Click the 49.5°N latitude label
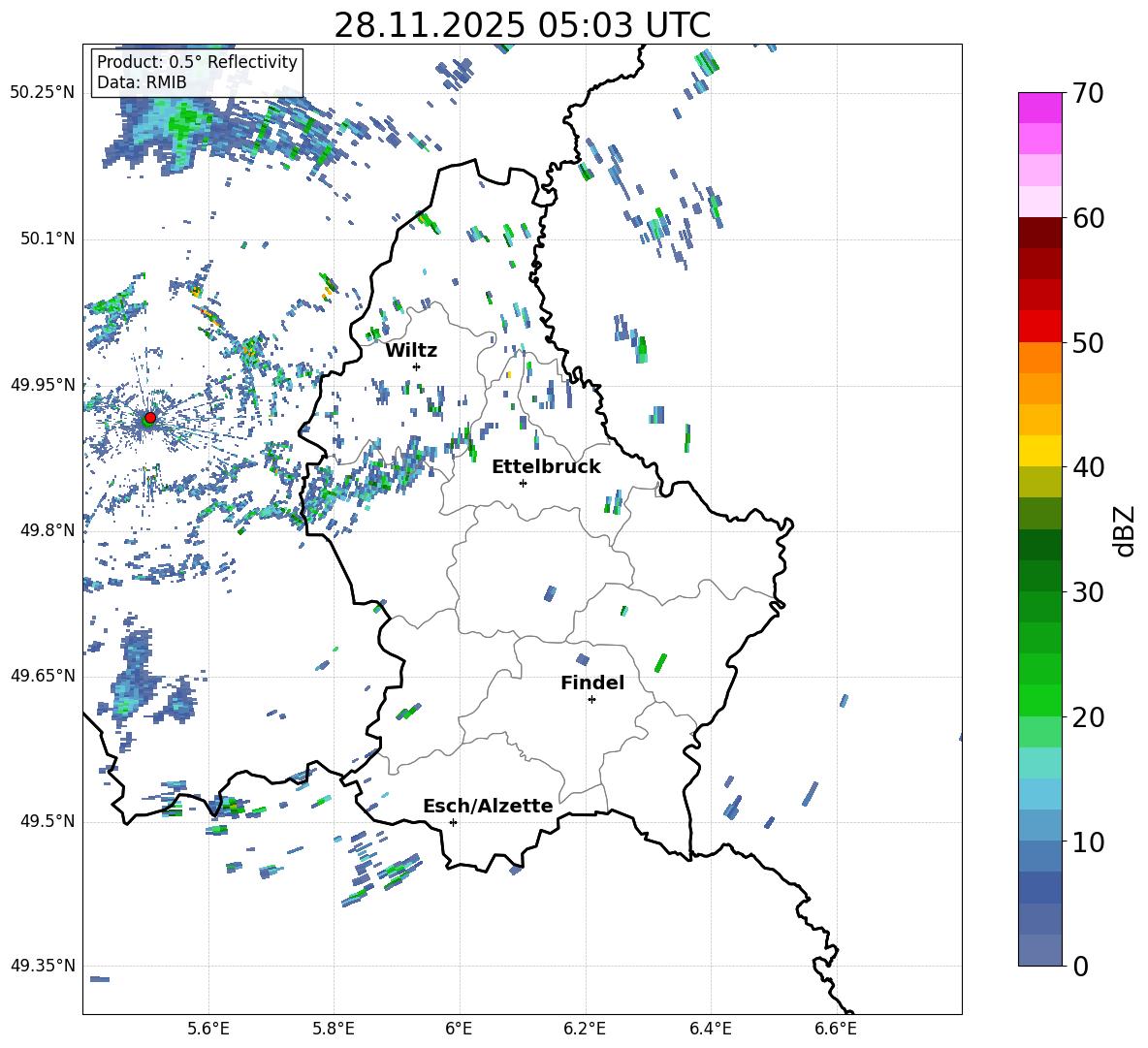Screen dimensions: 1148x1048 point(48,822)
